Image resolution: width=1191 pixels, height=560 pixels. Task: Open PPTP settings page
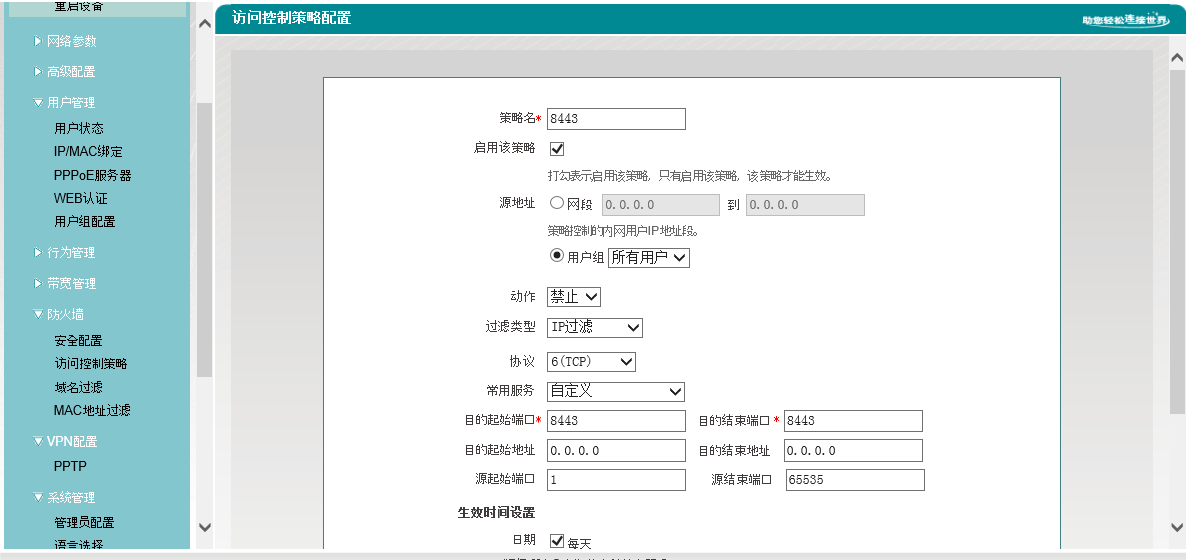pyautogui.click(x=71, y=466)
